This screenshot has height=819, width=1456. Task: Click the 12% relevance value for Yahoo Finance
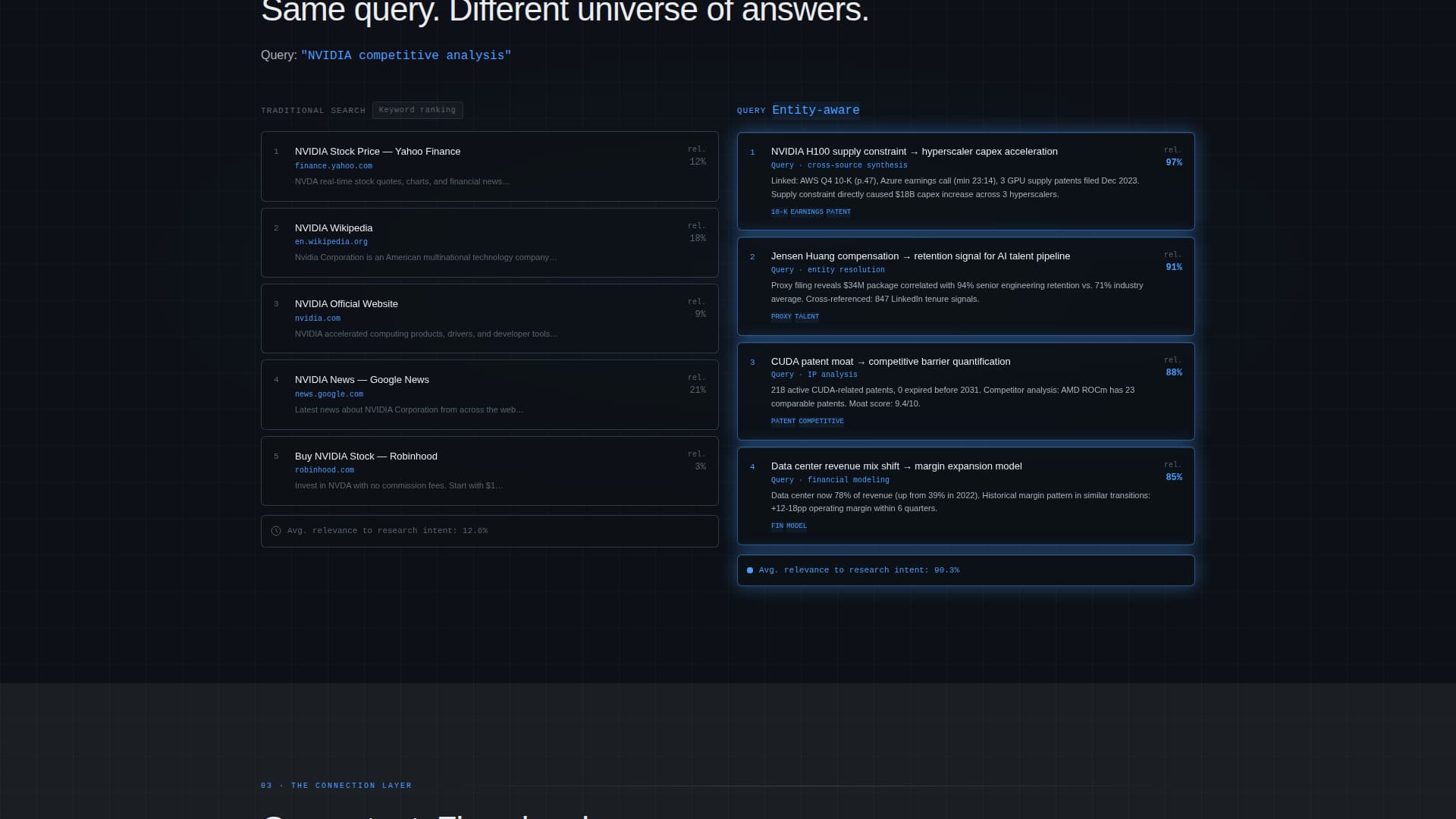[x=698, y=162]
